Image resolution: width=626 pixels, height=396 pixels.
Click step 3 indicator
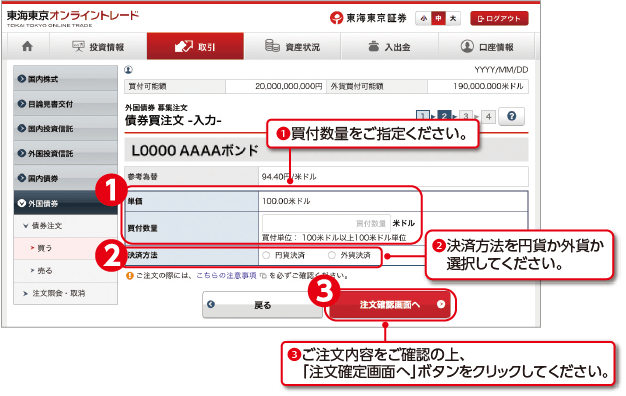(466, 116)
